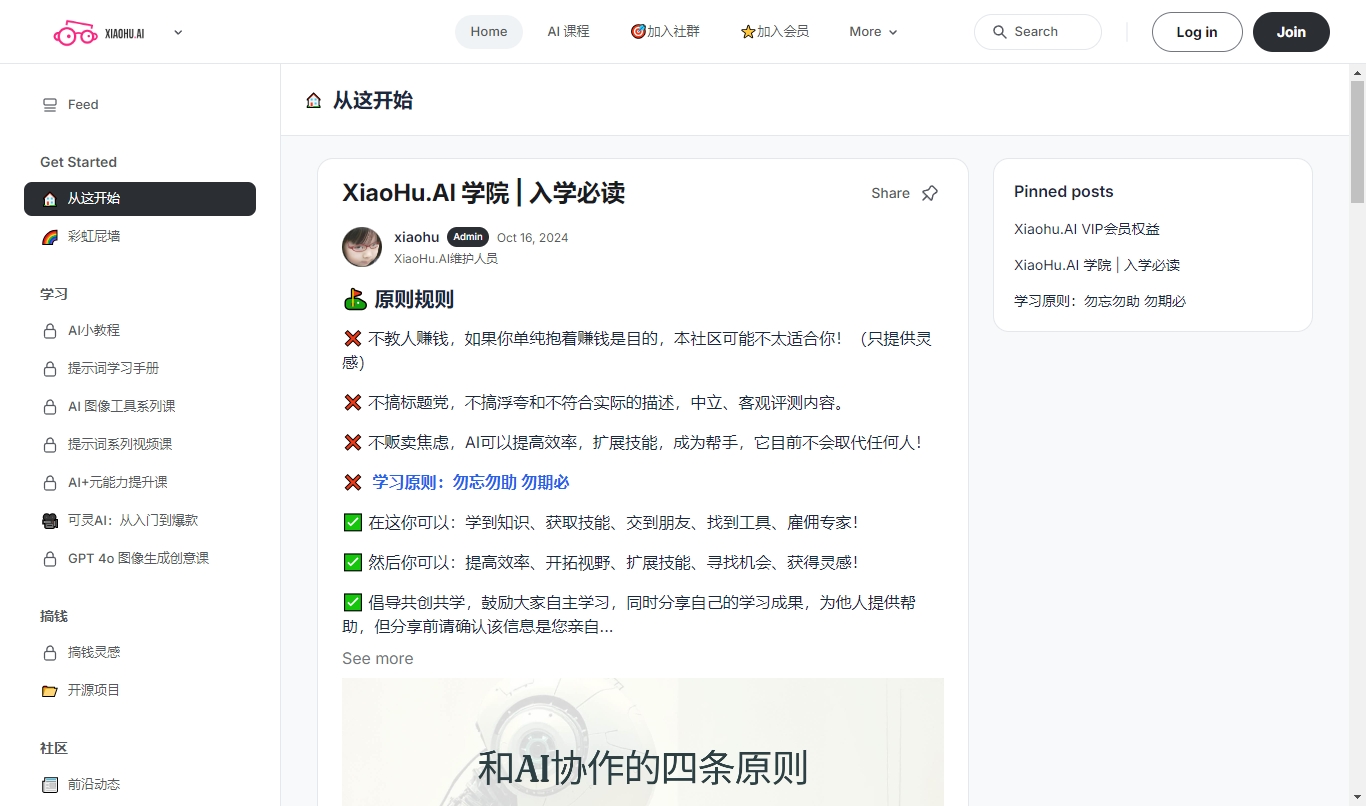The width and height of the screenshot is (1366, 806).
Task: Click the Join button
Action: (x=1291, y=32)
